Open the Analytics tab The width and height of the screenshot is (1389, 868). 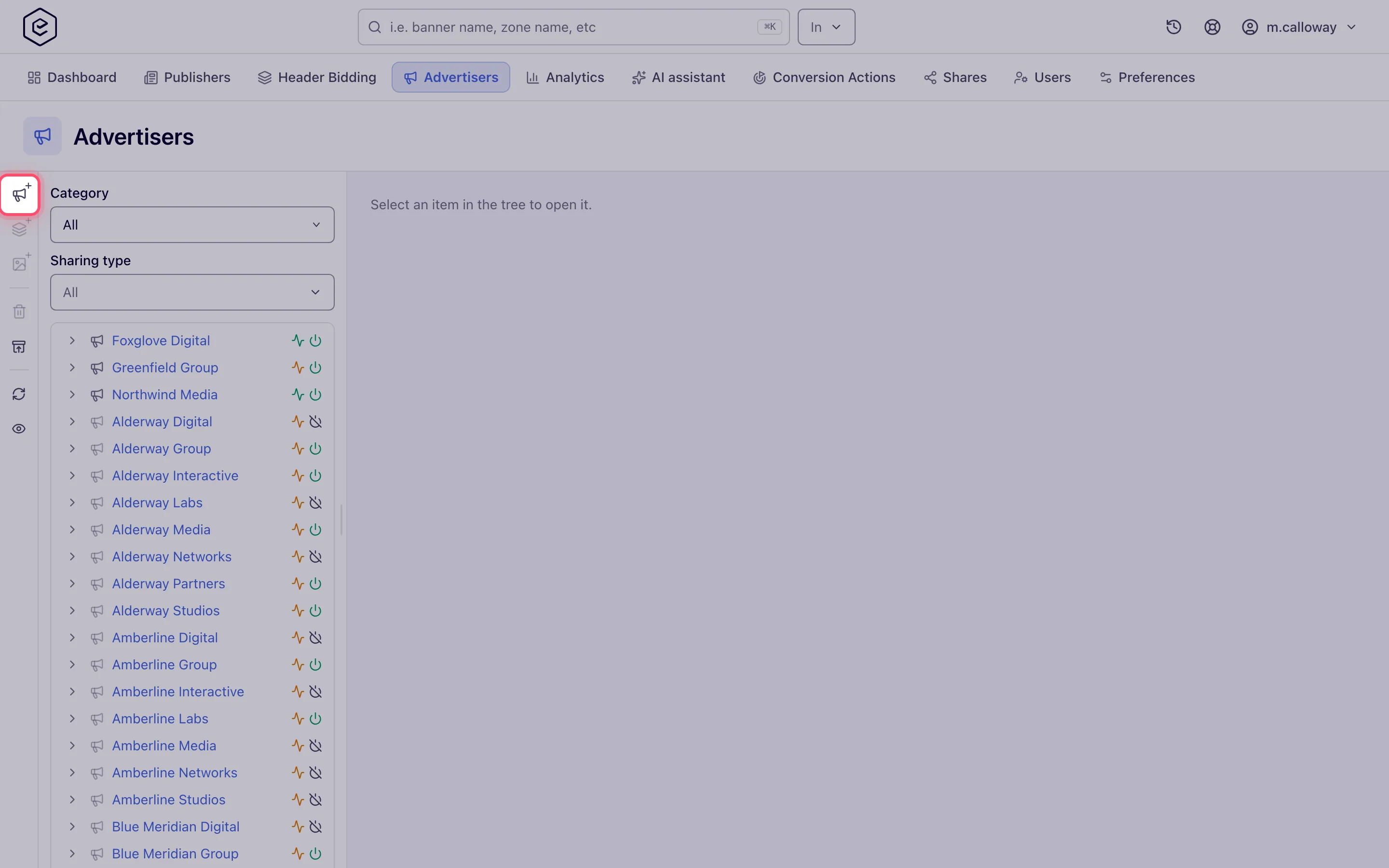tap(565, 78)
